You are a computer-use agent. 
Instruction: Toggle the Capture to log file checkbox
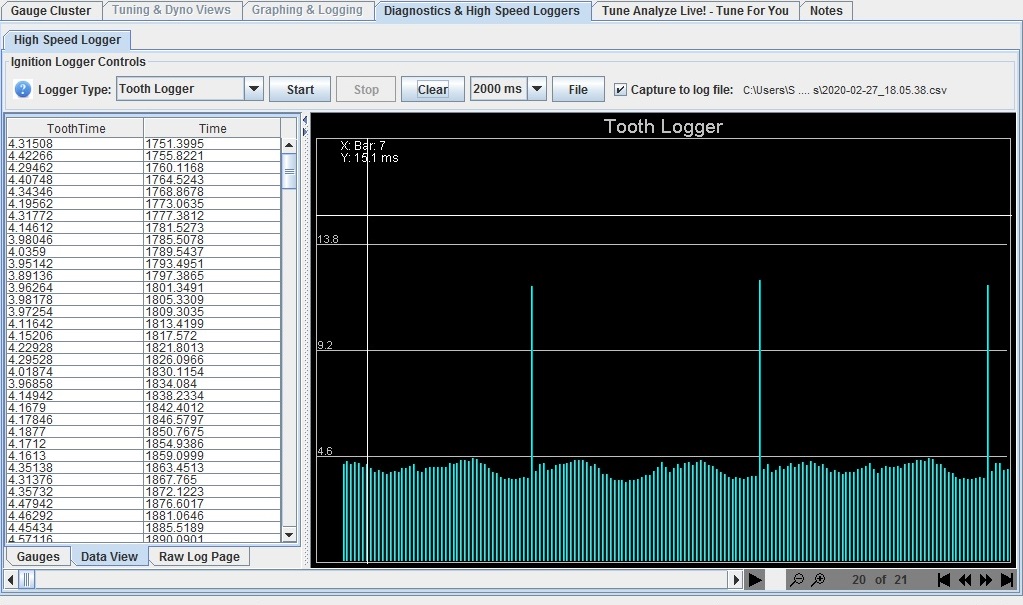[x=621, y=90]
